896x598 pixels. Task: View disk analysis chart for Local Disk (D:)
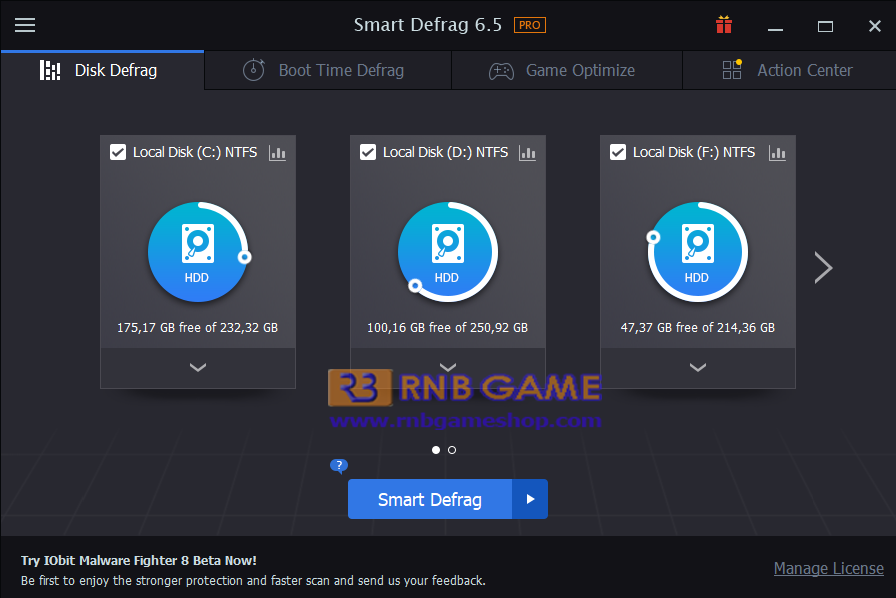coord(527,153)
